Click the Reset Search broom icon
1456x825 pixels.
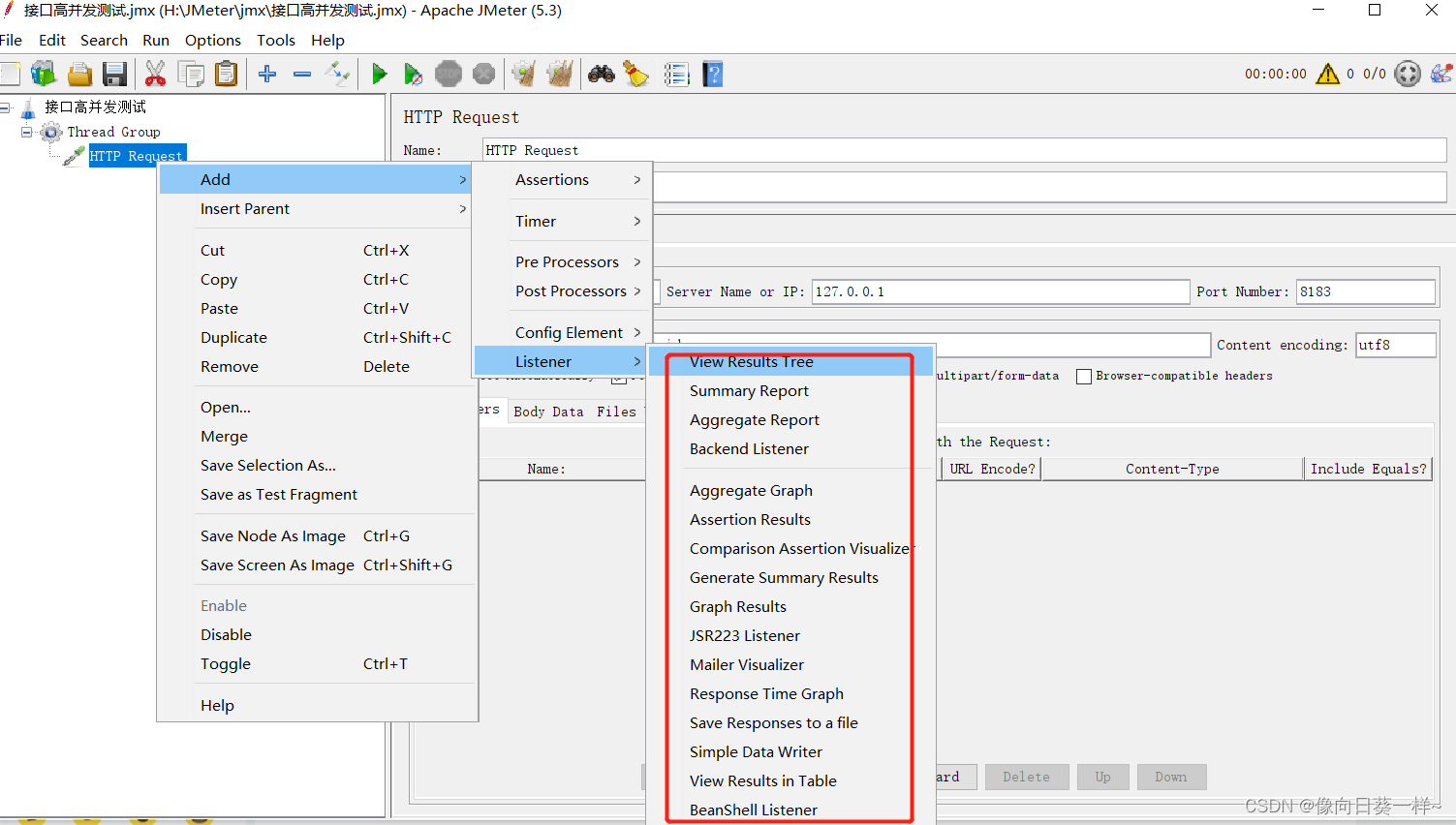point(636,74)
